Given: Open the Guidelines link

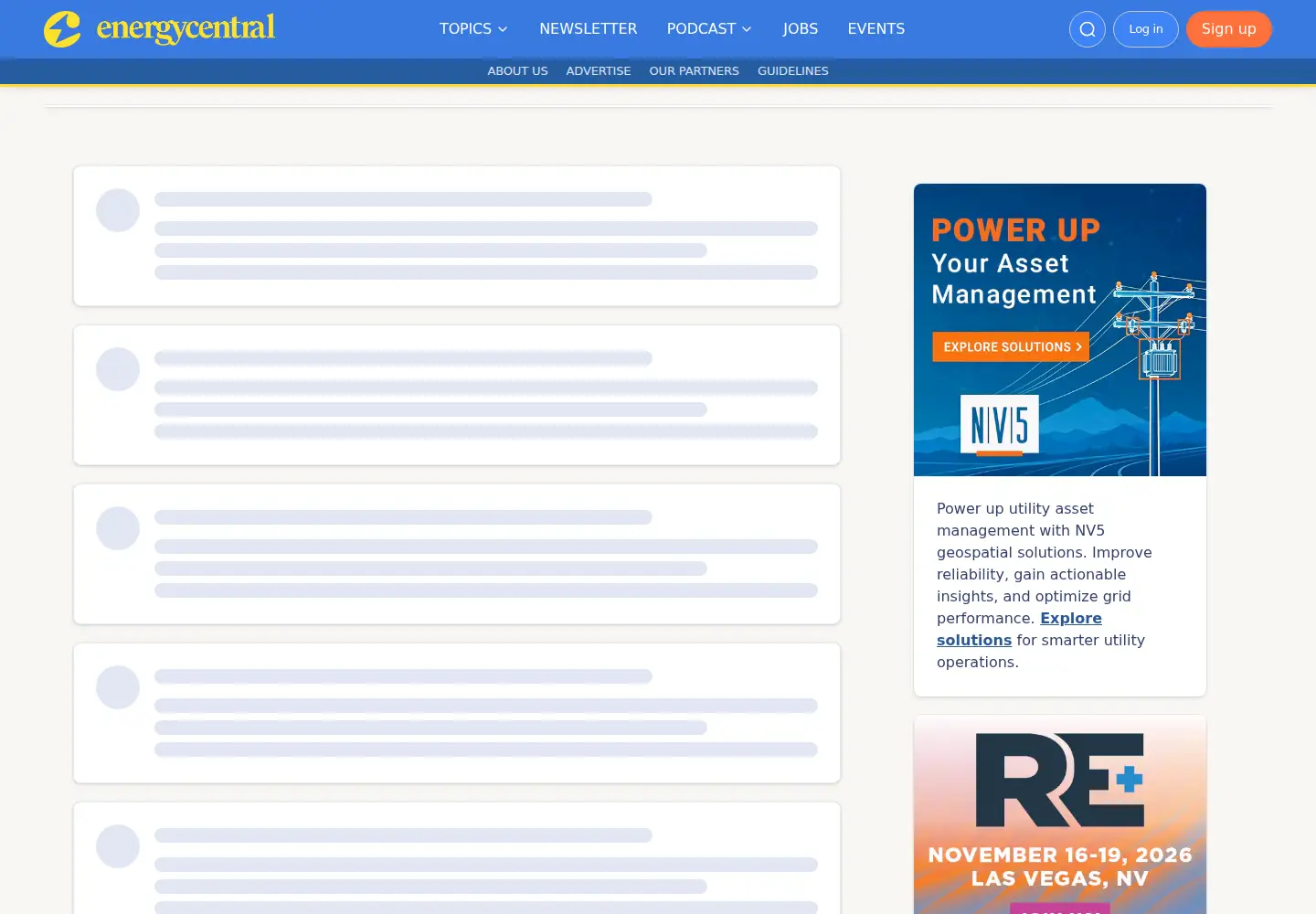Looking at the screenshot, I should [792, 71].
